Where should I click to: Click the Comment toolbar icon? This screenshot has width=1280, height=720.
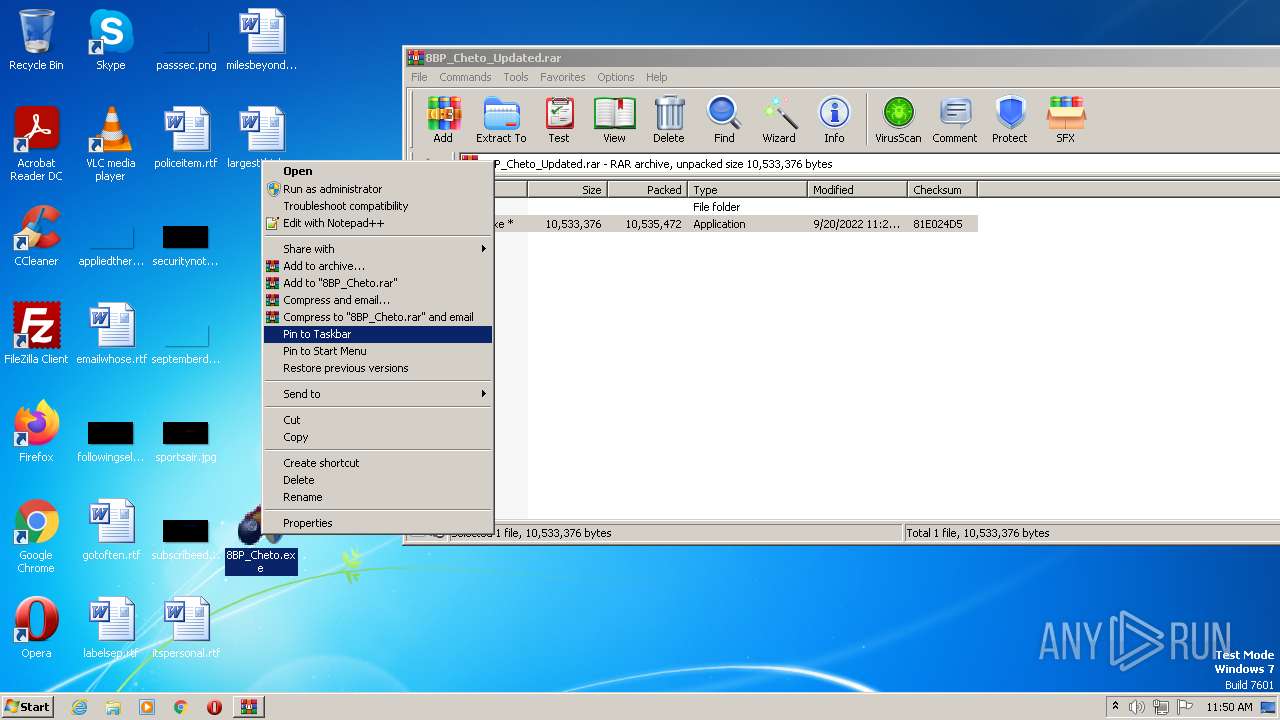point(955,120)
